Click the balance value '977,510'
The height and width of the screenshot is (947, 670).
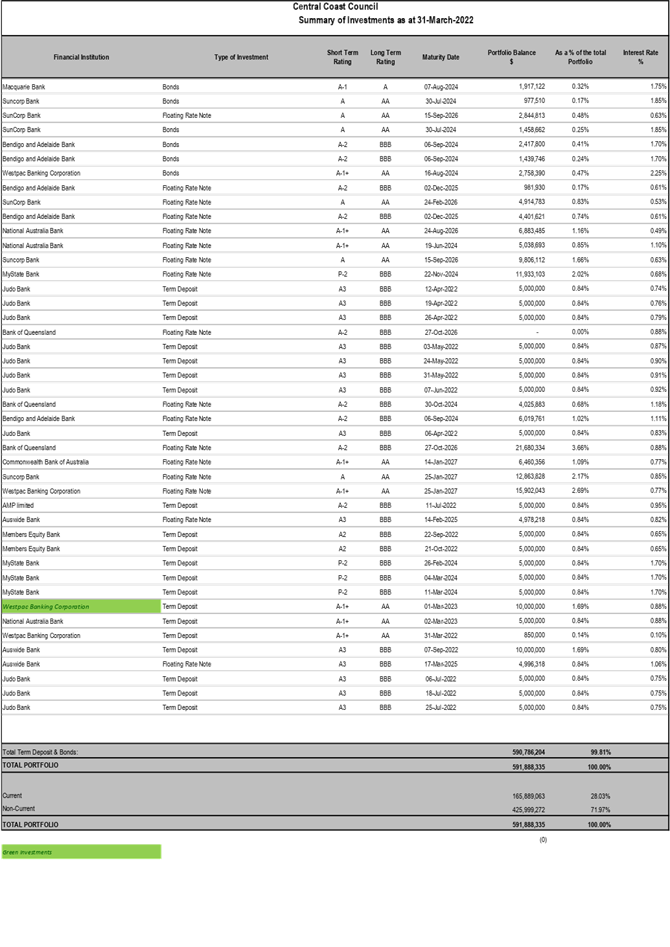point(534,101)
